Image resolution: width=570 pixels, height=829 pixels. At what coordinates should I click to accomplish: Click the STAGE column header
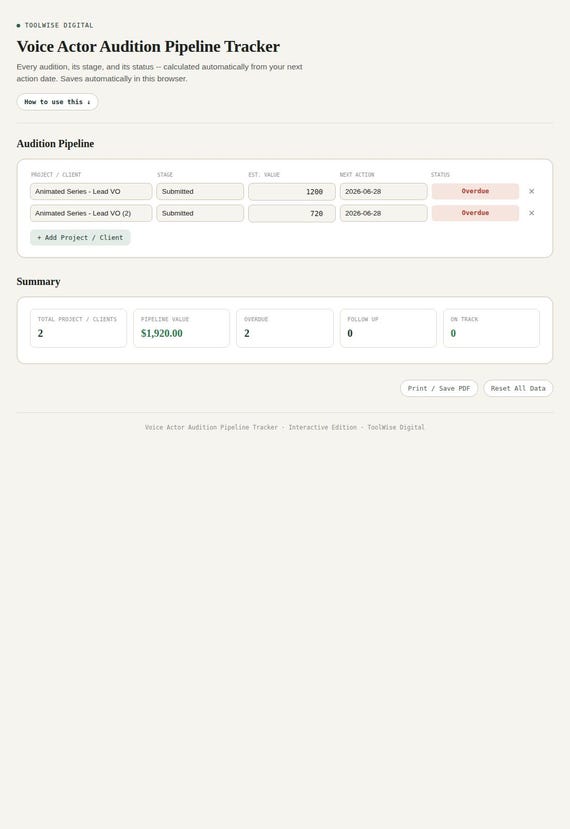click(x=165, y=174)
